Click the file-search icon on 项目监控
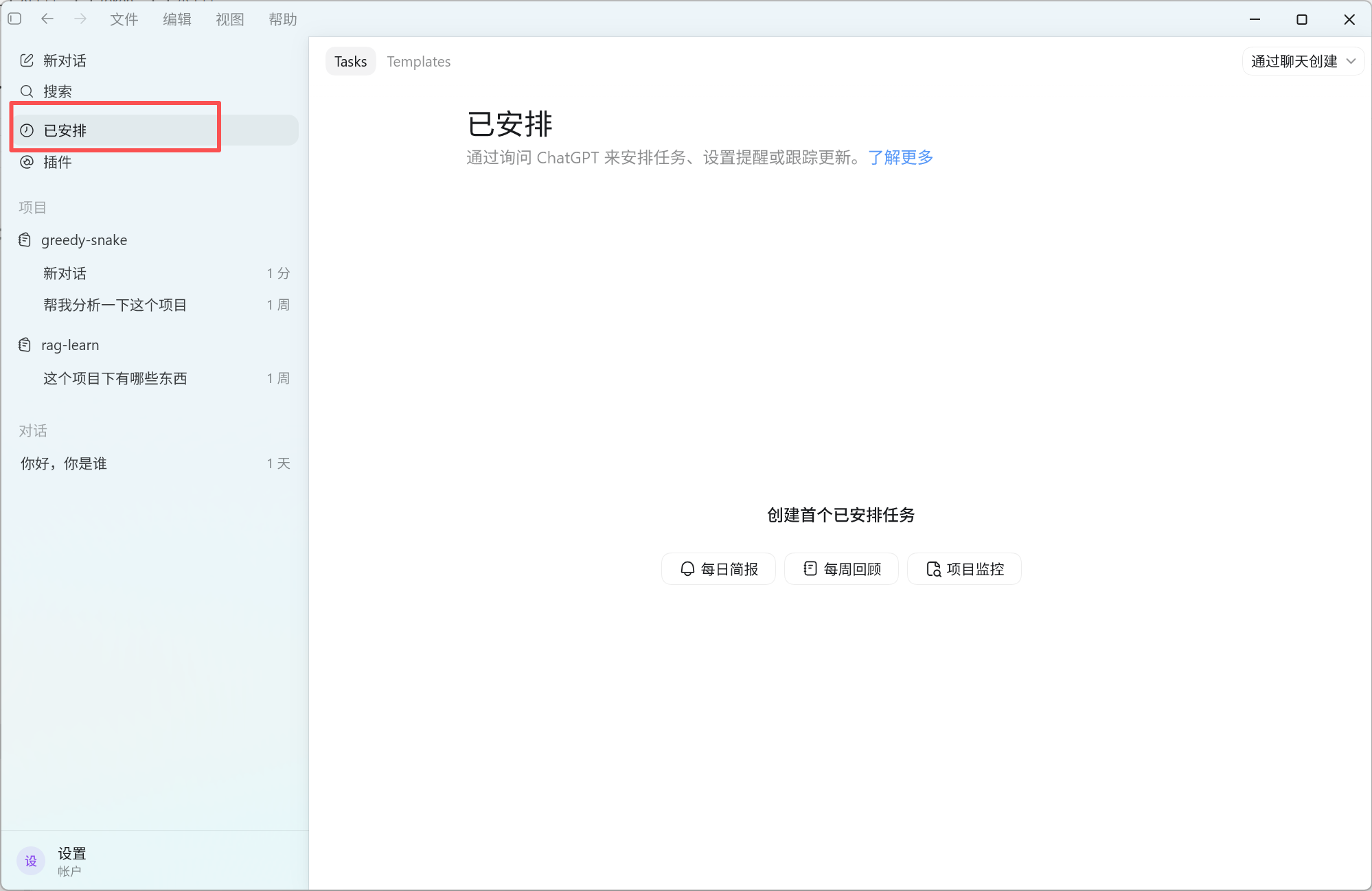Image resolution: width=1372 pixels, height=891 pixels. (933, 568)
